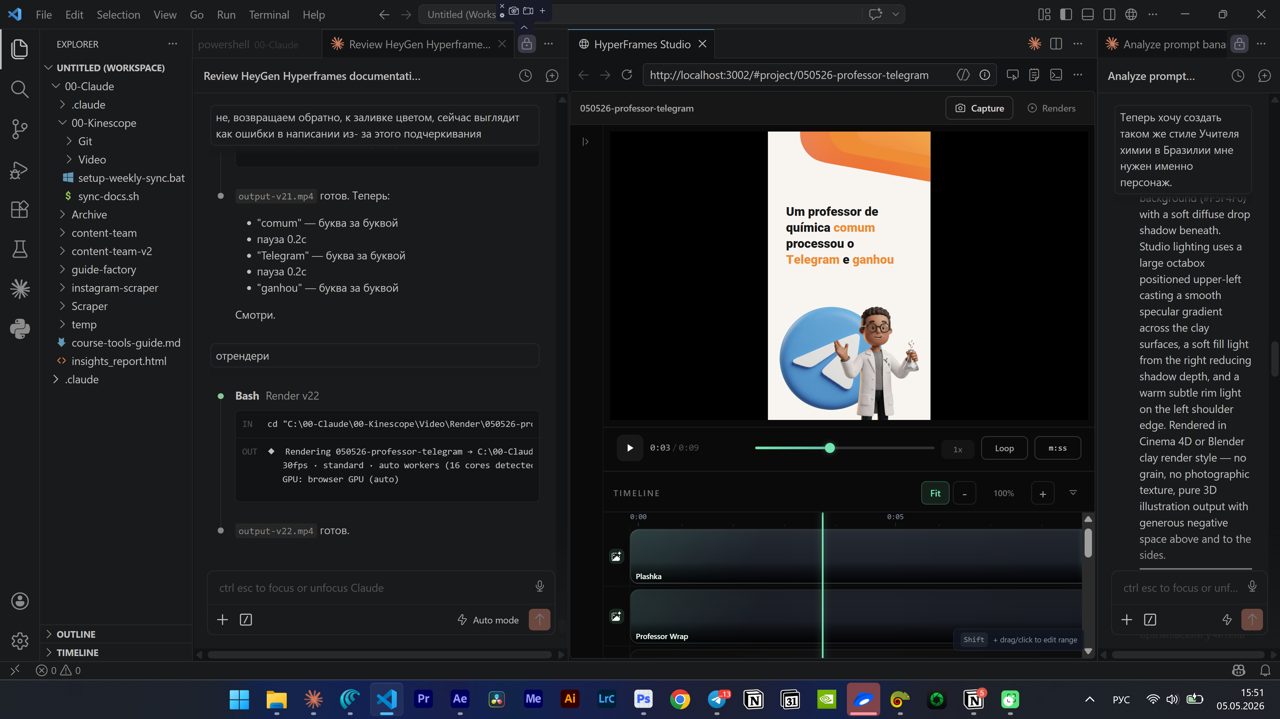Reload the HyperFrames Studio browser page
The height and width of the screenshot is (719, 1280).
pos(627,75)
